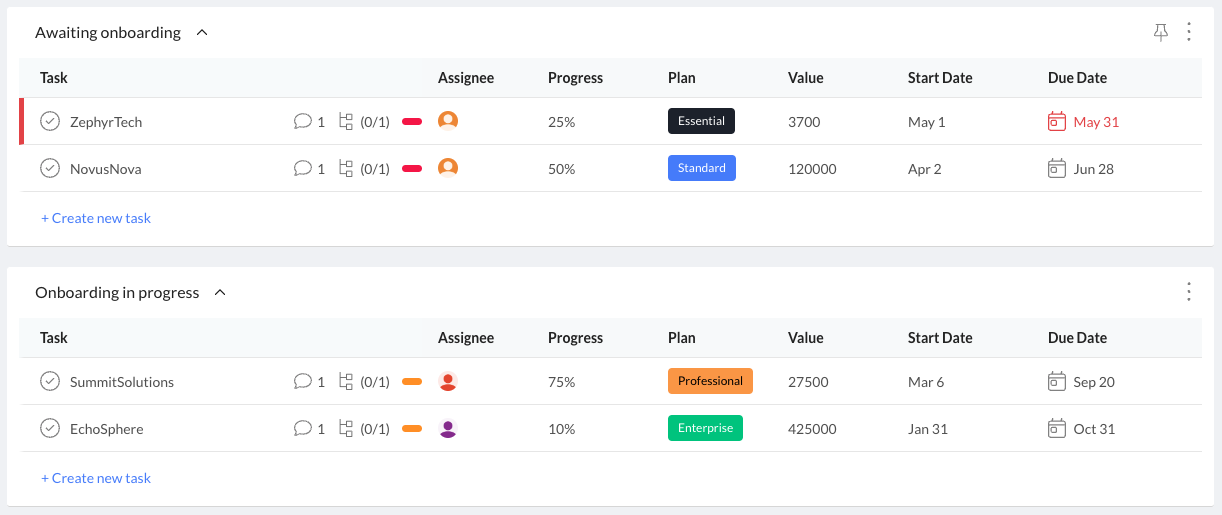Open the comment icon for EchoSphere
This screenshot has height=515, width=1222.
tap(302, 429)
